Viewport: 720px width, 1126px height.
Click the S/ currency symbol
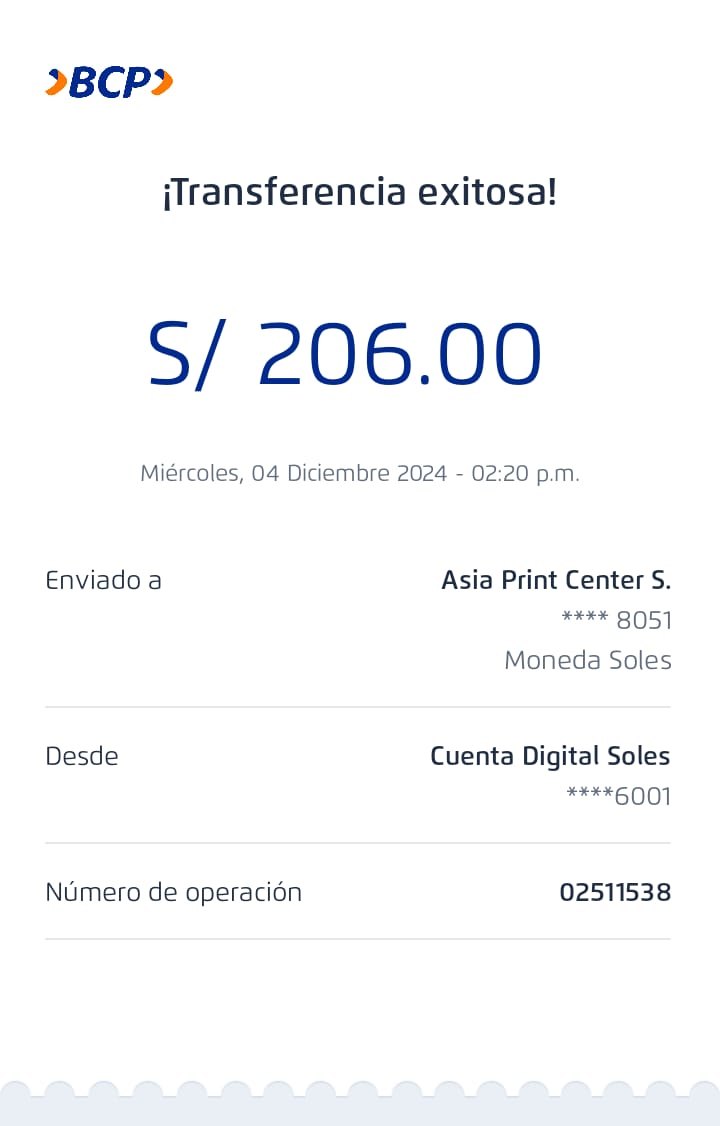coord(182,354)
